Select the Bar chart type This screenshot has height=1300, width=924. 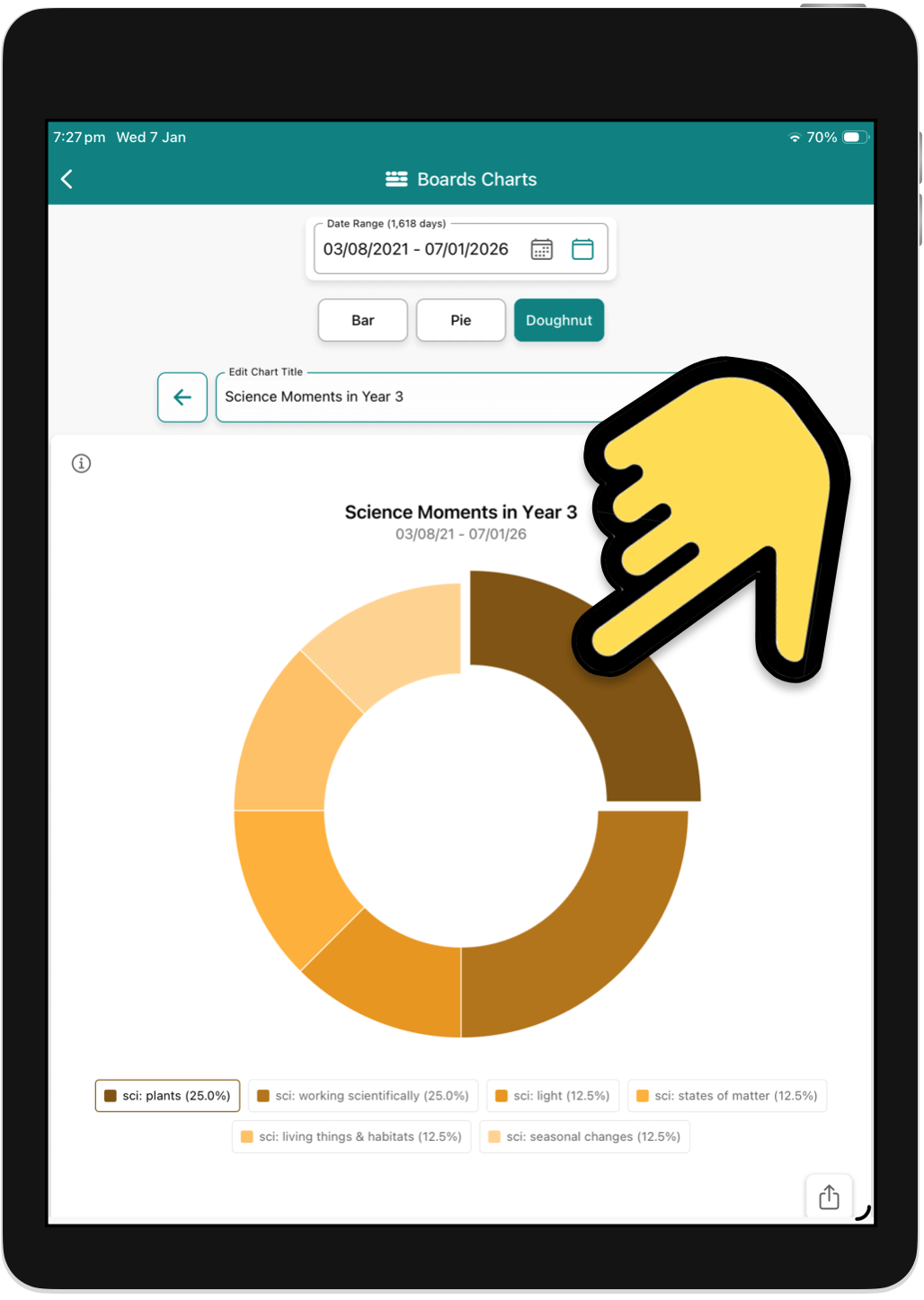click(x=362, y=320)
